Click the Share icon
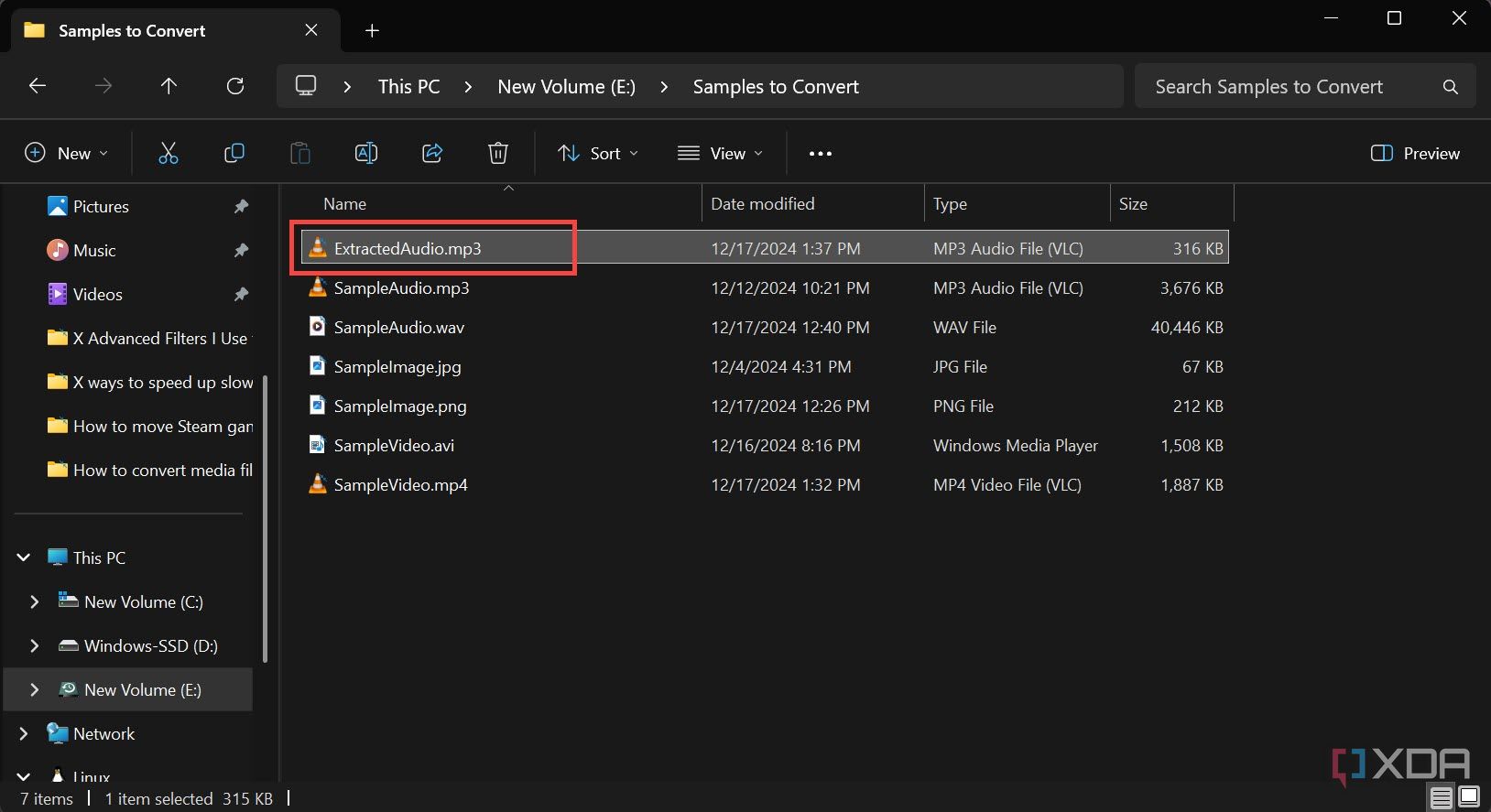The height and width of the screenshot is (812, 1491). 431,153
